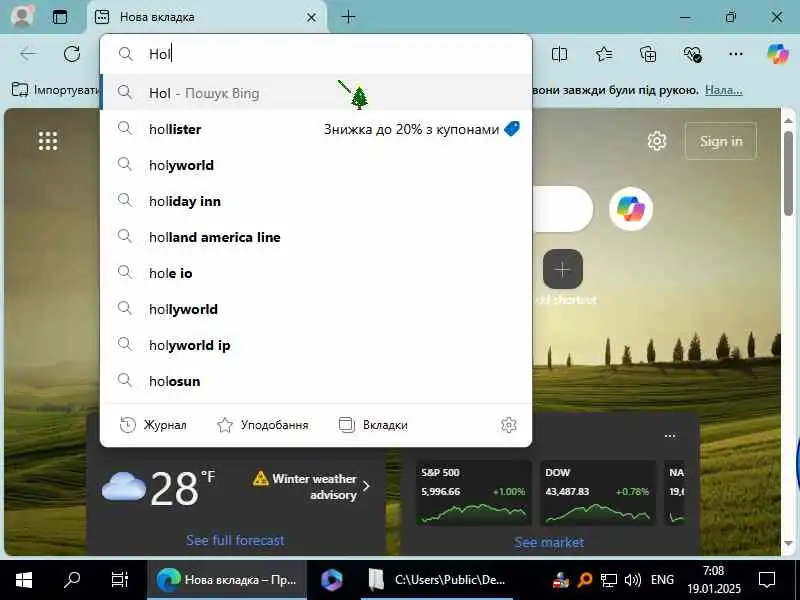Open the See market link

click(549, 542)
